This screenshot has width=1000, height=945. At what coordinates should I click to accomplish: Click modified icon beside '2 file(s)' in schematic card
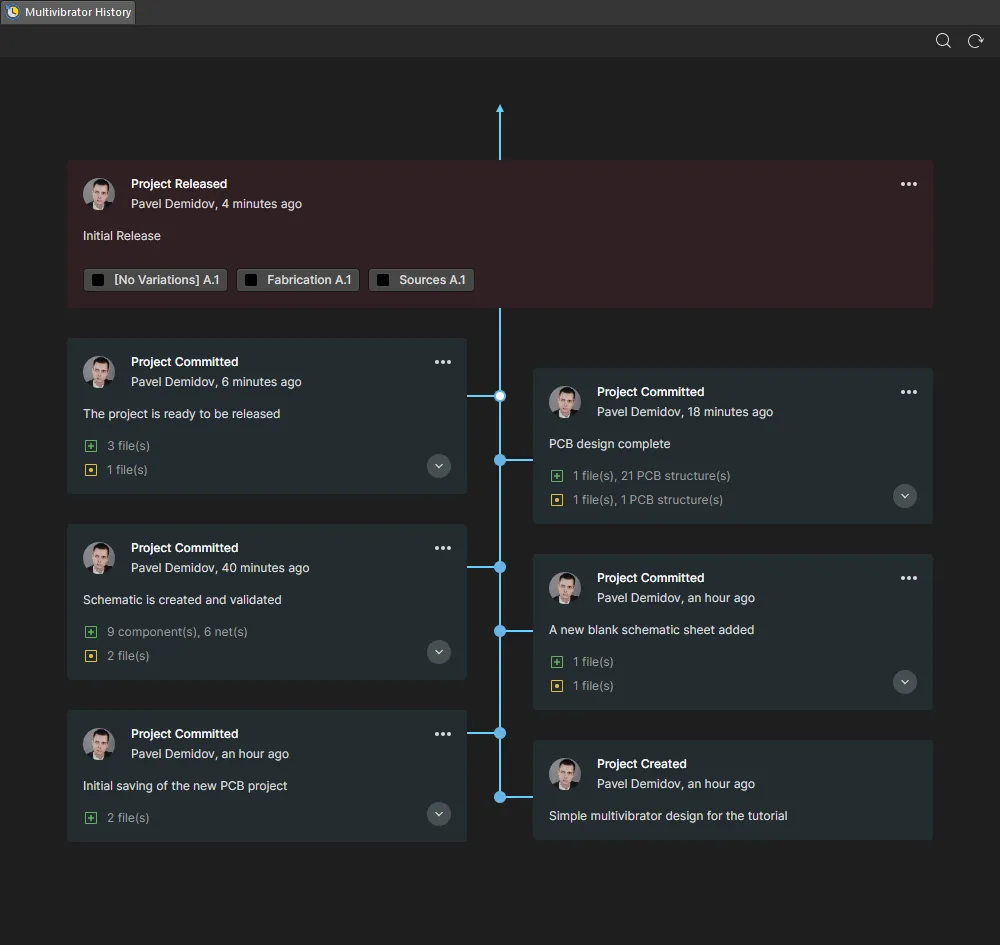click(91, 656)
